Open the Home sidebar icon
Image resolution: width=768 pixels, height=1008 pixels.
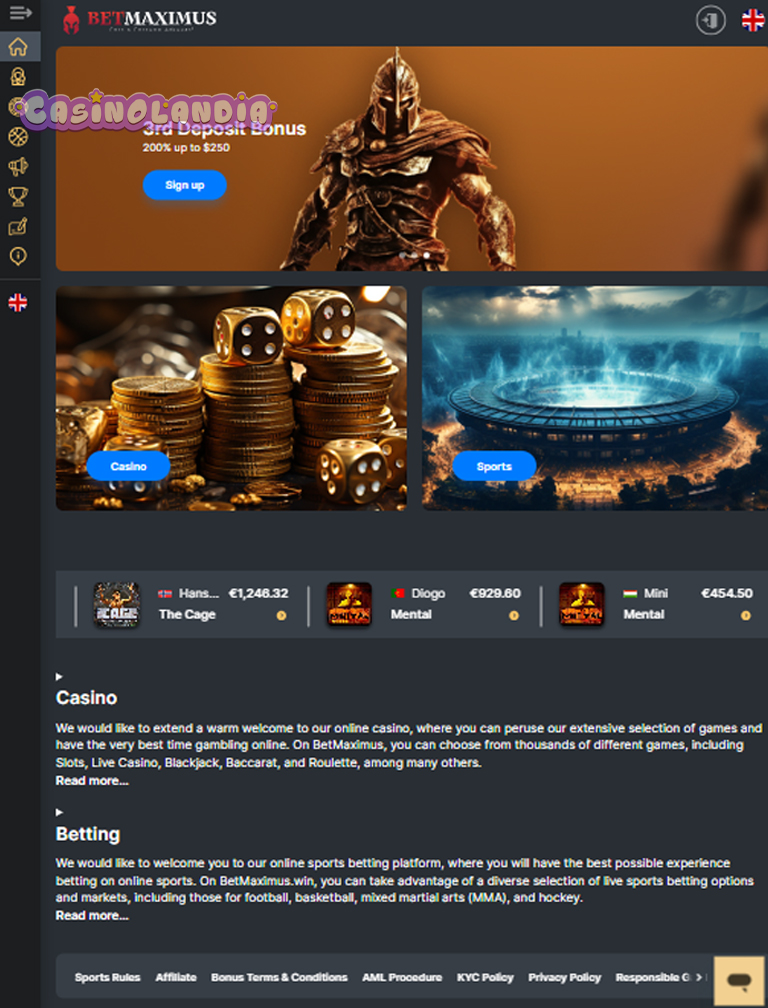(18, 47)
